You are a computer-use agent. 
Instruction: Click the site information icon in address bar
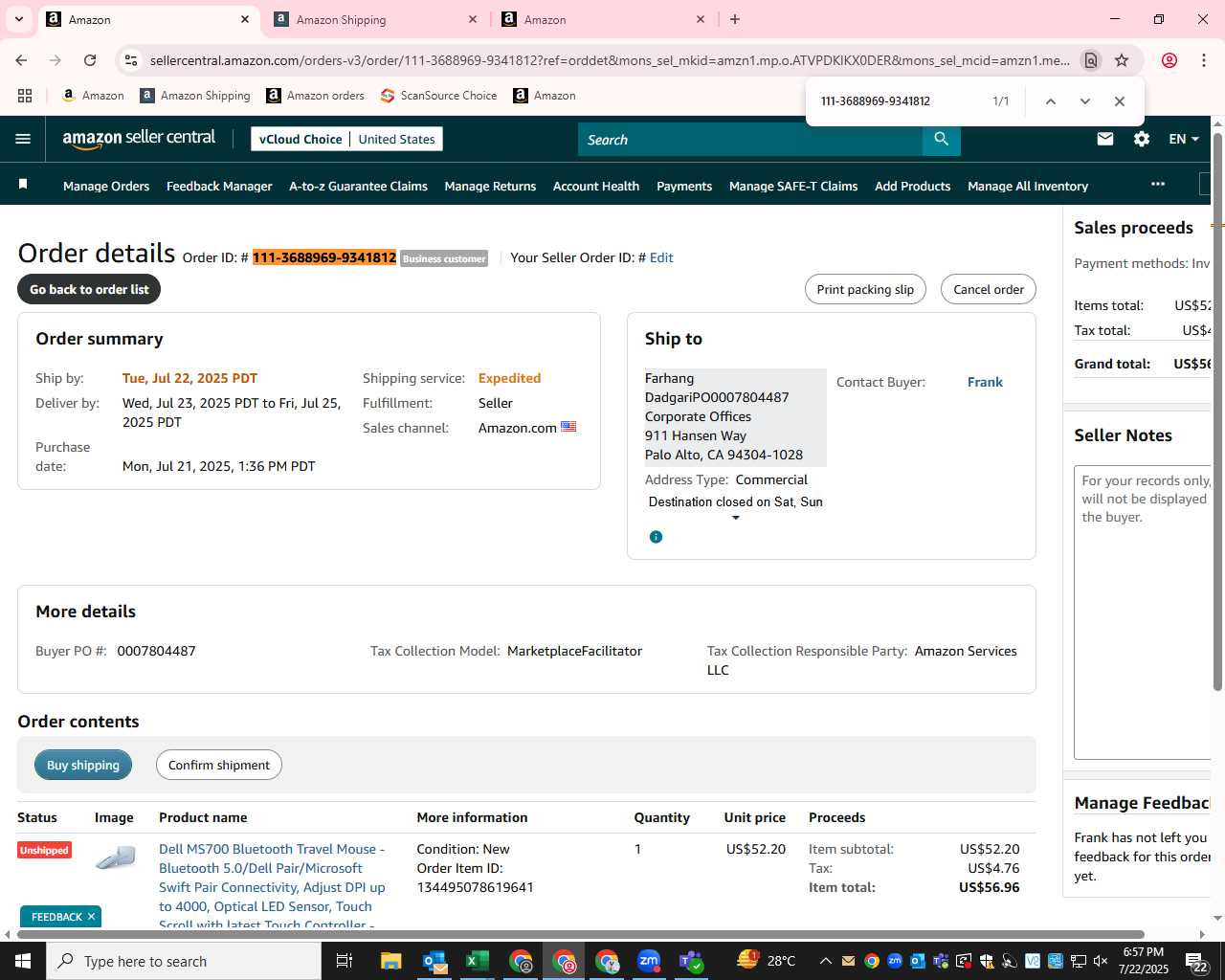(x=131, y=60)
